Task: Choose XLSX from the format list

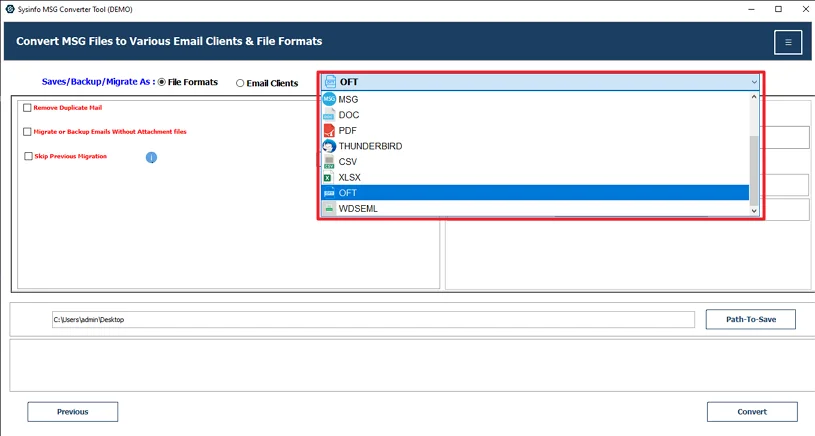Action: click(535, 177)
